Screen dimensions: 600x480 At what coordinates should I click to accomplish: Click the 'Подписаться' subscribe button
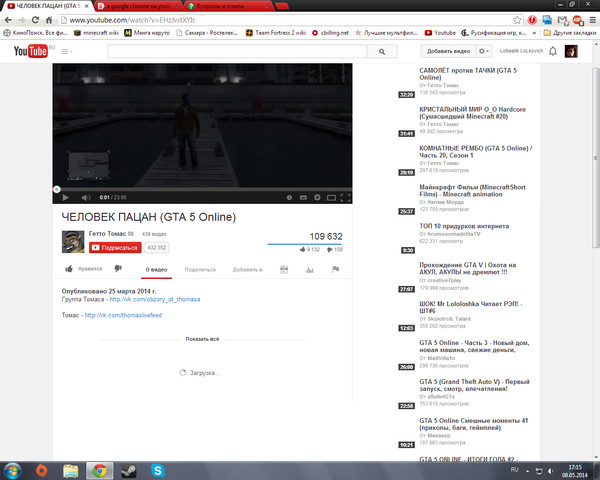pos(115,248)
